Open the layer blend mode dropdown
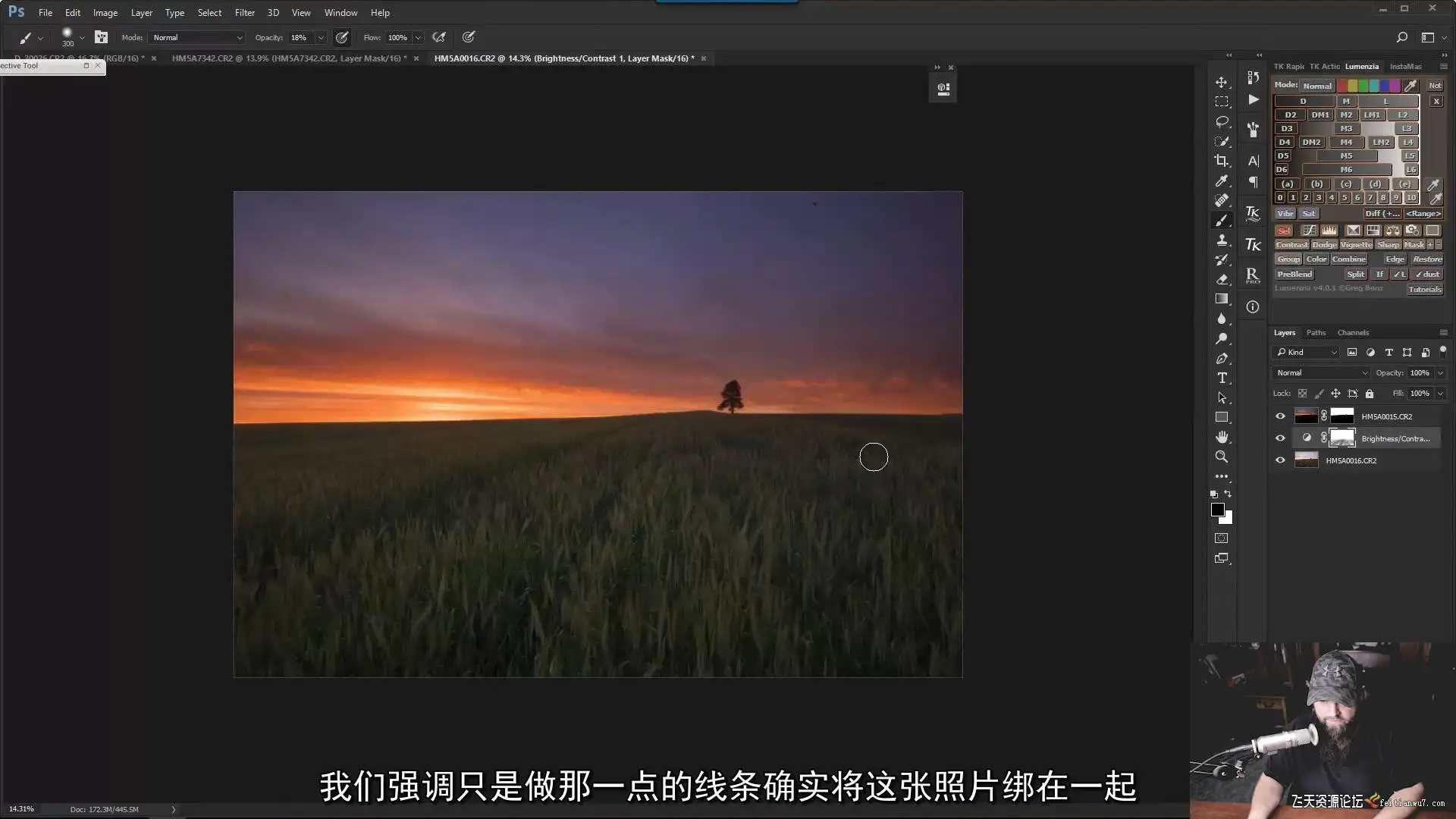Viewport: 1456px width, 819px height. [x=1321, y=372]
